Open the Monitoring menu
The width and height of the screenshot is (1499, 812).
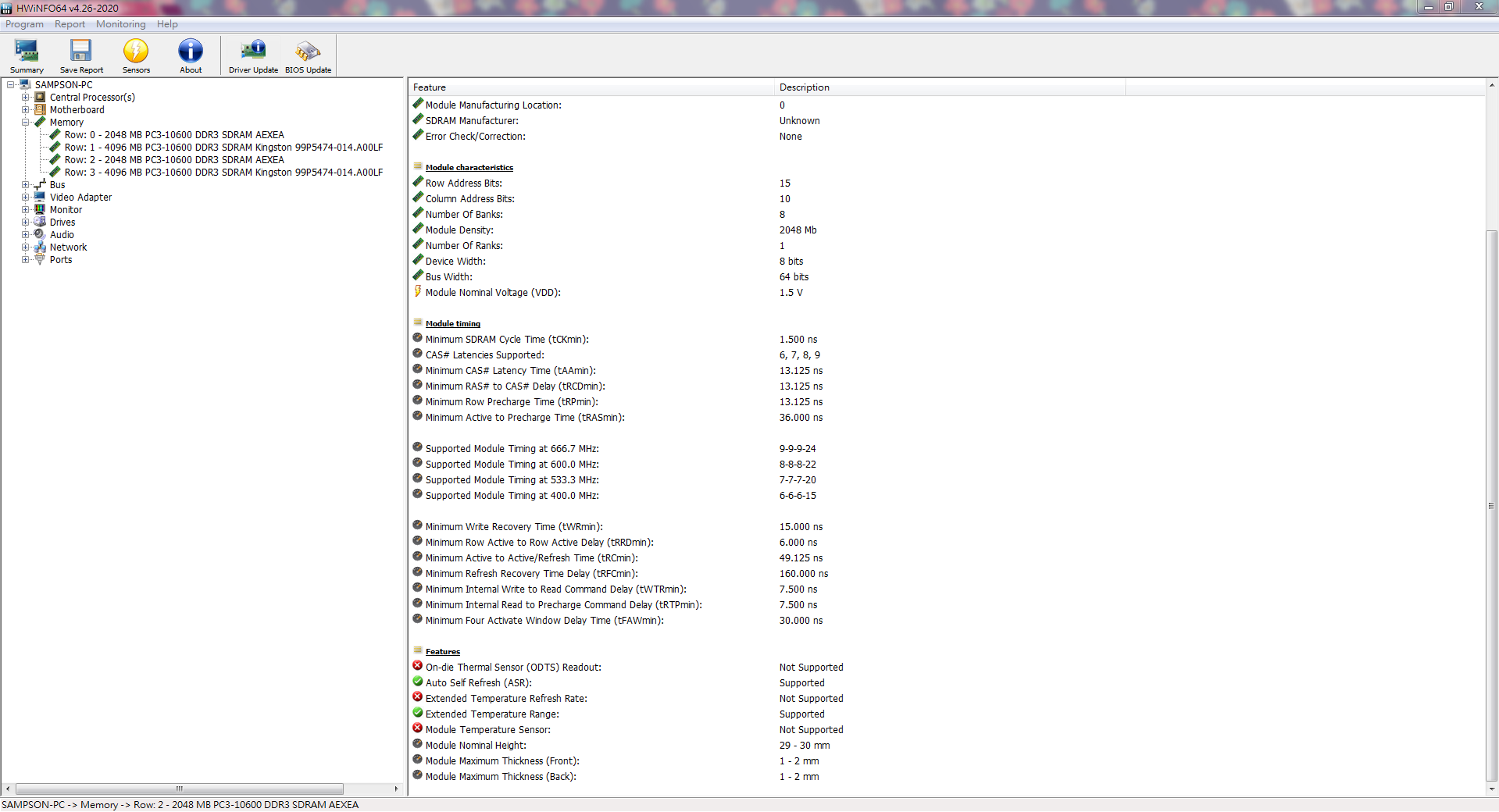click(120, 24)
